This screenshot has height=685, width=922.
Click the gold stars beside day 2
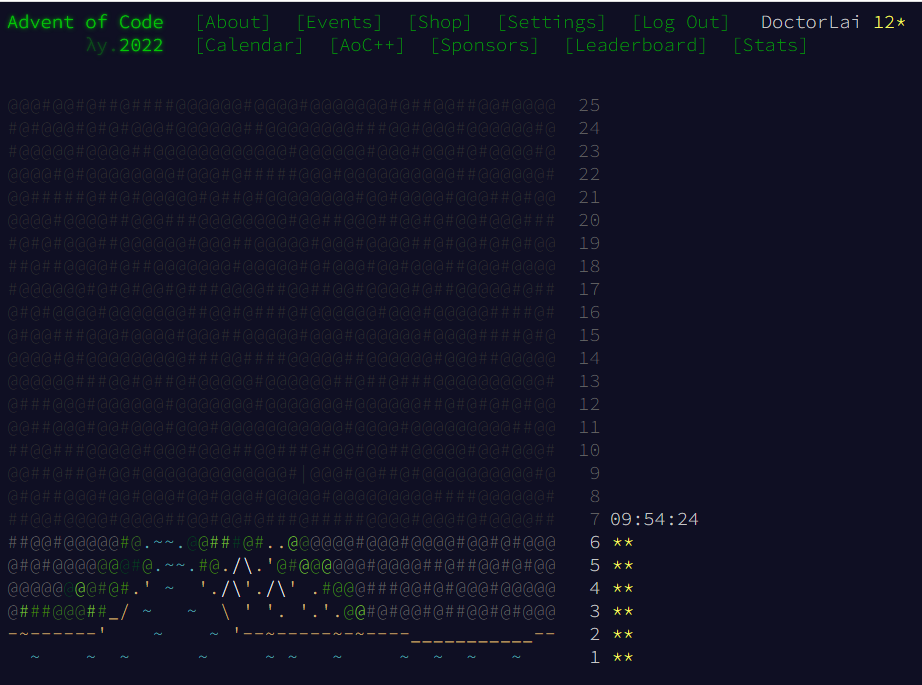click(623, 634)
